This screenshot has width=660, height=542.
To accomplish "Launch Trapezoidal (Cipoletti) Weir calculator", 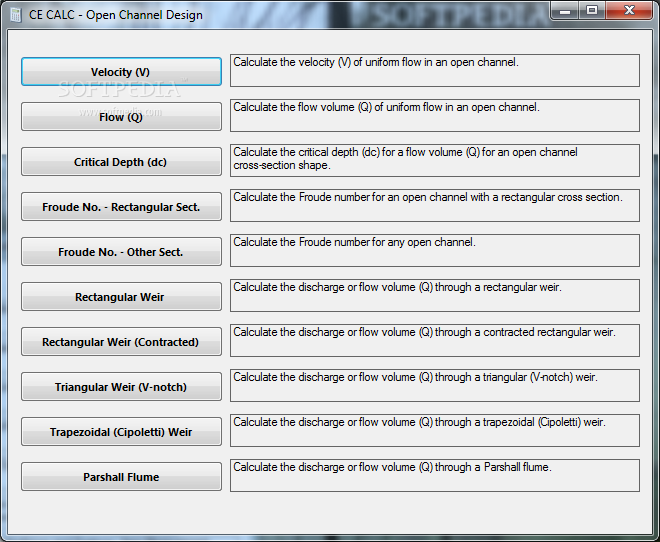I will (x=121, y=432).
